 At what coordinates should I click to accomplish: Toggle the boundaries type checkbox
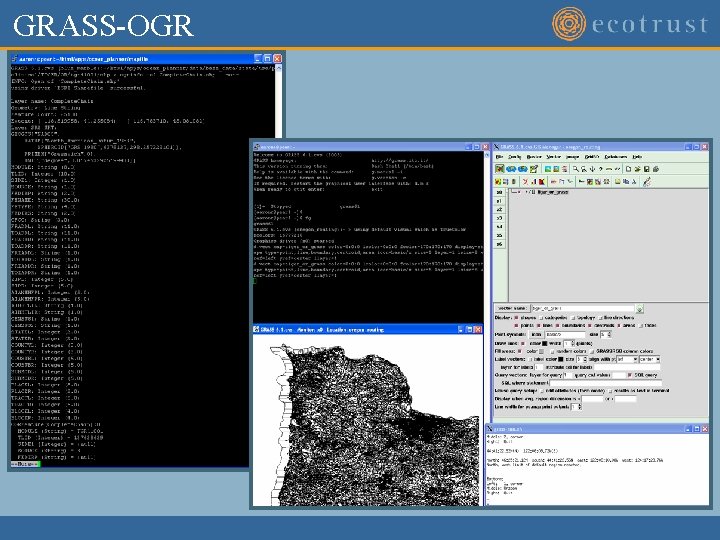click(x=557, y=325)
